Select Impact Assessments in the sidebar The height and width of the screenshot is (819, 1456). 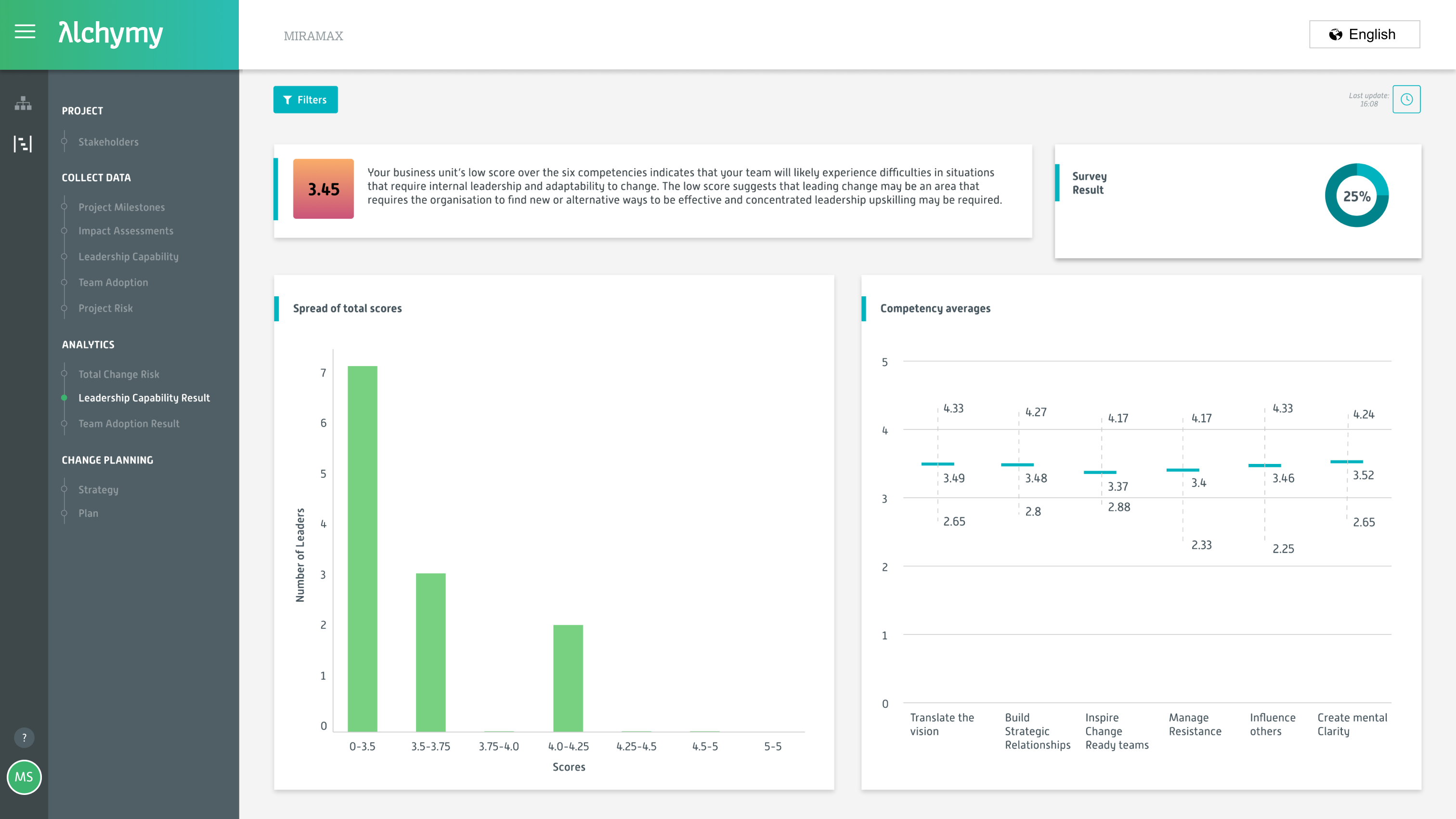[x=126, y=231]
